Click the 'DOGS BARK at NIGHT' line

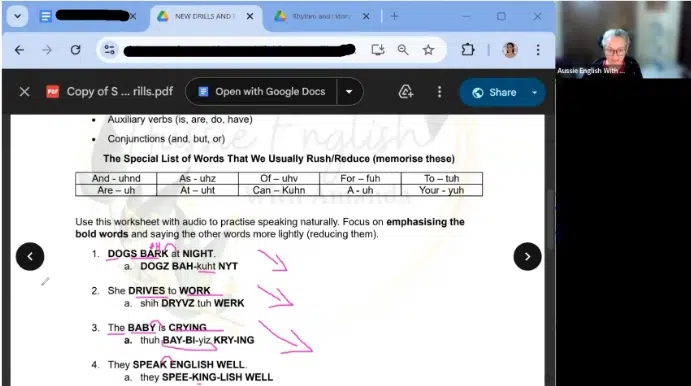pyautogui.click(x=161, y=254)
